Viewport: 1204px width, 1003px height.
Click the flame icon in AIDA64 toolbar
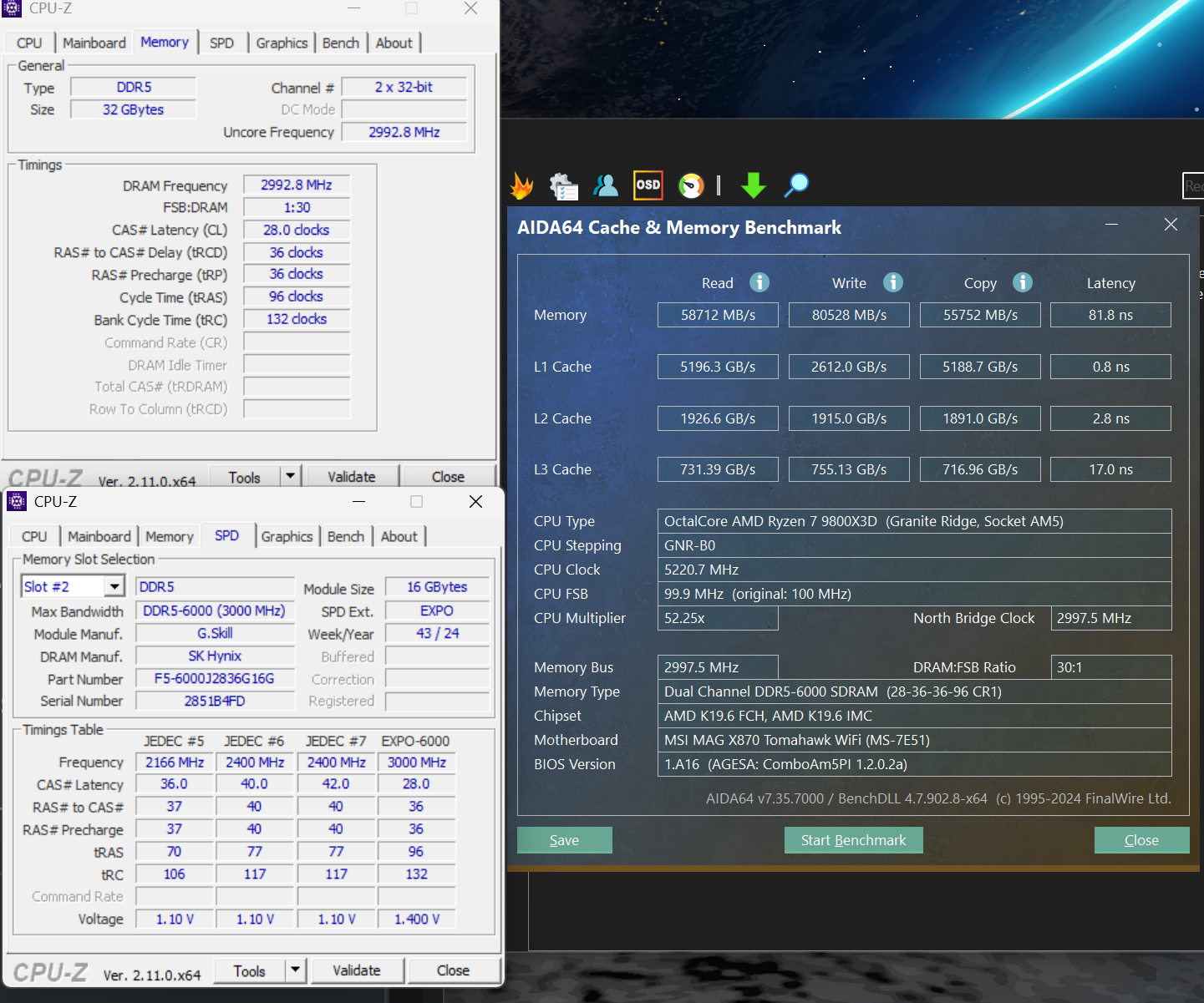coord(522,185)
